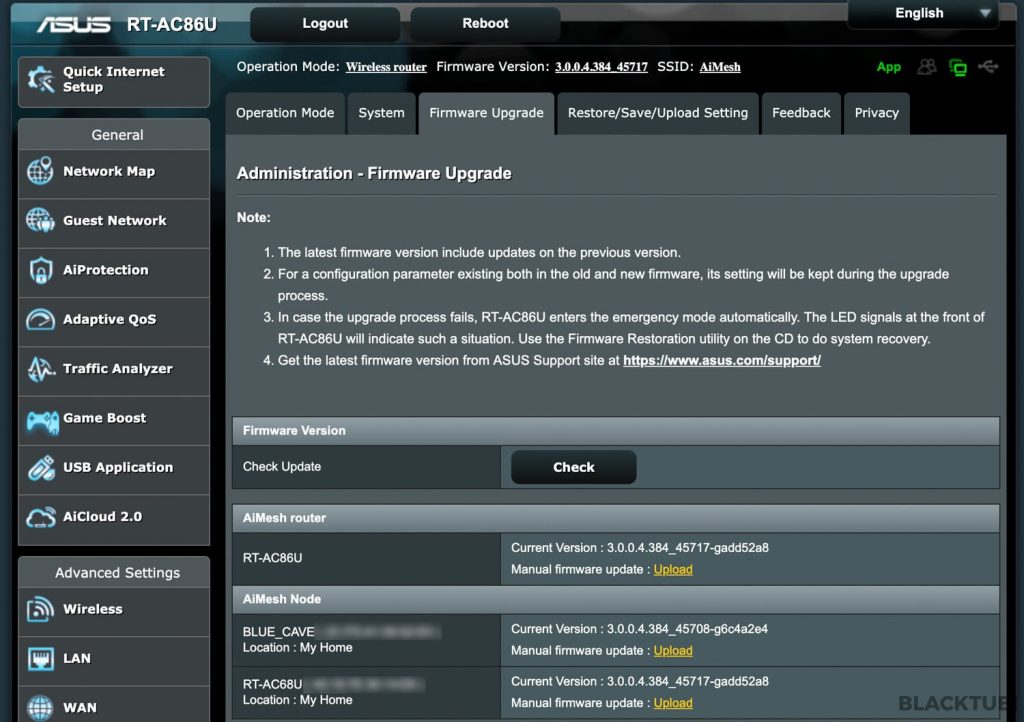Click the RT-AC68U node name
1024x722 pixels.
(272, 684)
